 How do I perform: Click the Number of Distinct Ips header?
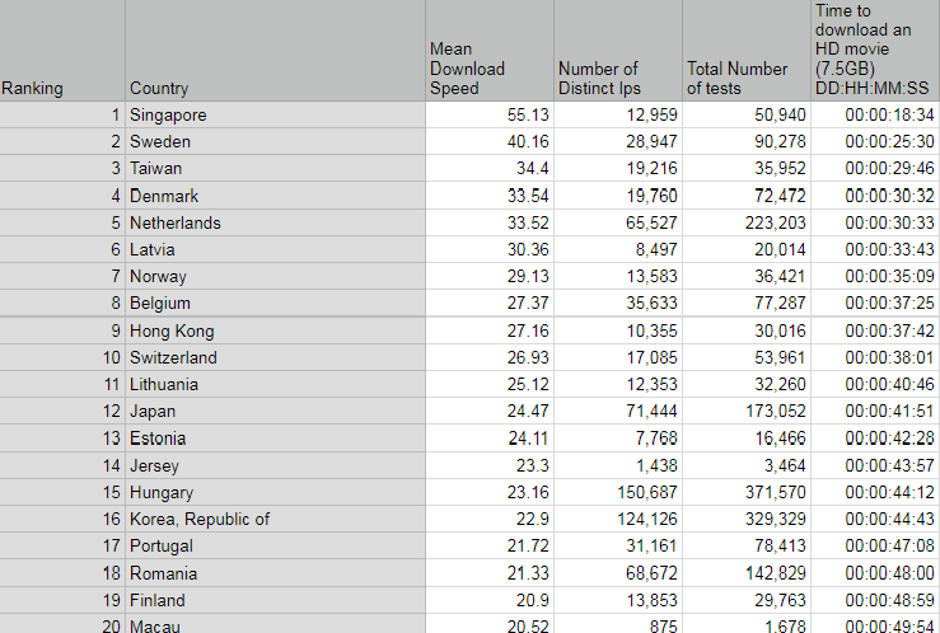click(618, 50)
